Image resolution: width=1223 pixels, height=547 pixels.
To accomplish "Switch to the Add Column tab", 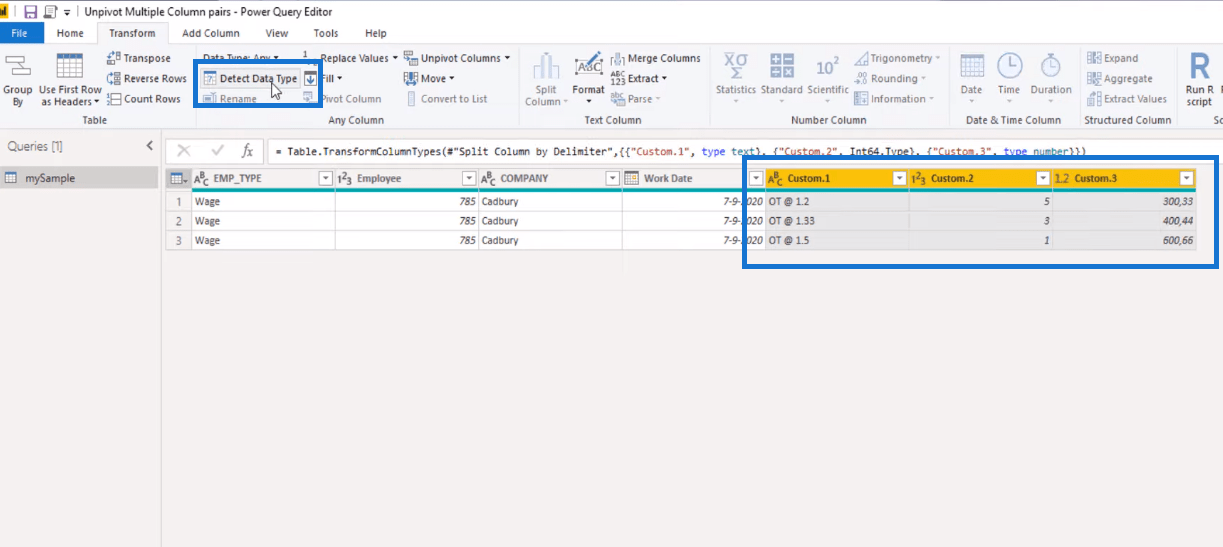I will (210, 33).
